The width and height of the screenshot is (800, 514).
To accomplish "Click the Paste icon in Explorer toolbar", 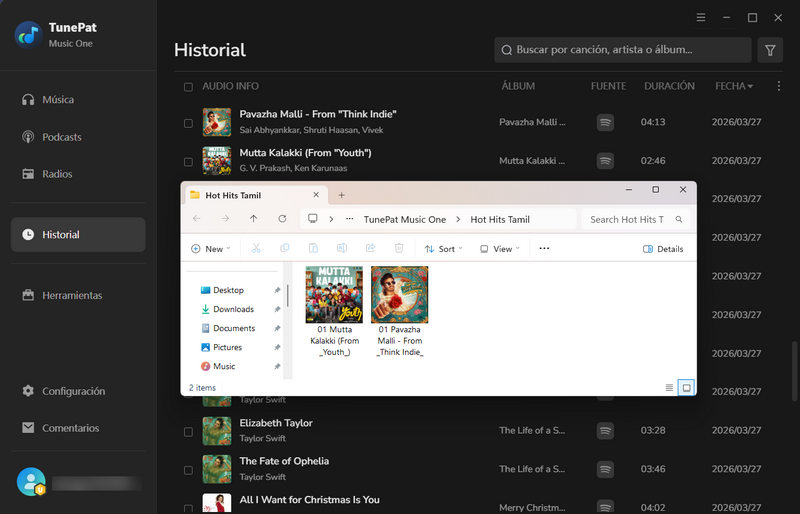I will click(x=313, y=249).
